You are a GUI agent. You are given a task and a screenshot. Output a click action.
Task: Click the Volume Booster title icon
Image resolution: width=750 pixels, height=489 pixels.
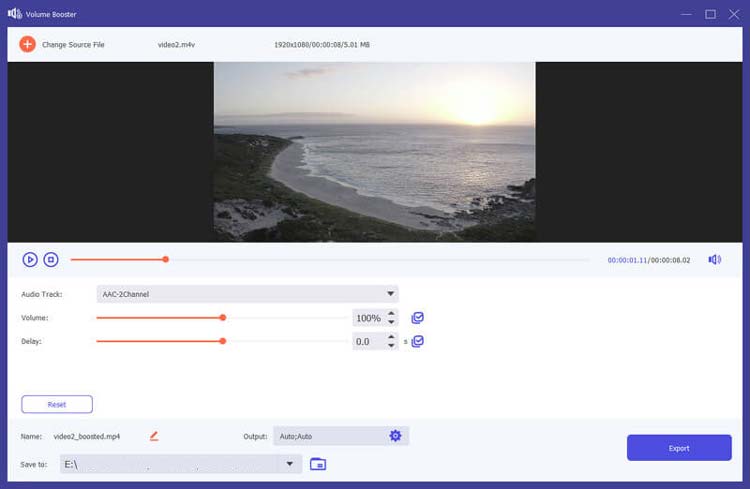click(15, 13)
